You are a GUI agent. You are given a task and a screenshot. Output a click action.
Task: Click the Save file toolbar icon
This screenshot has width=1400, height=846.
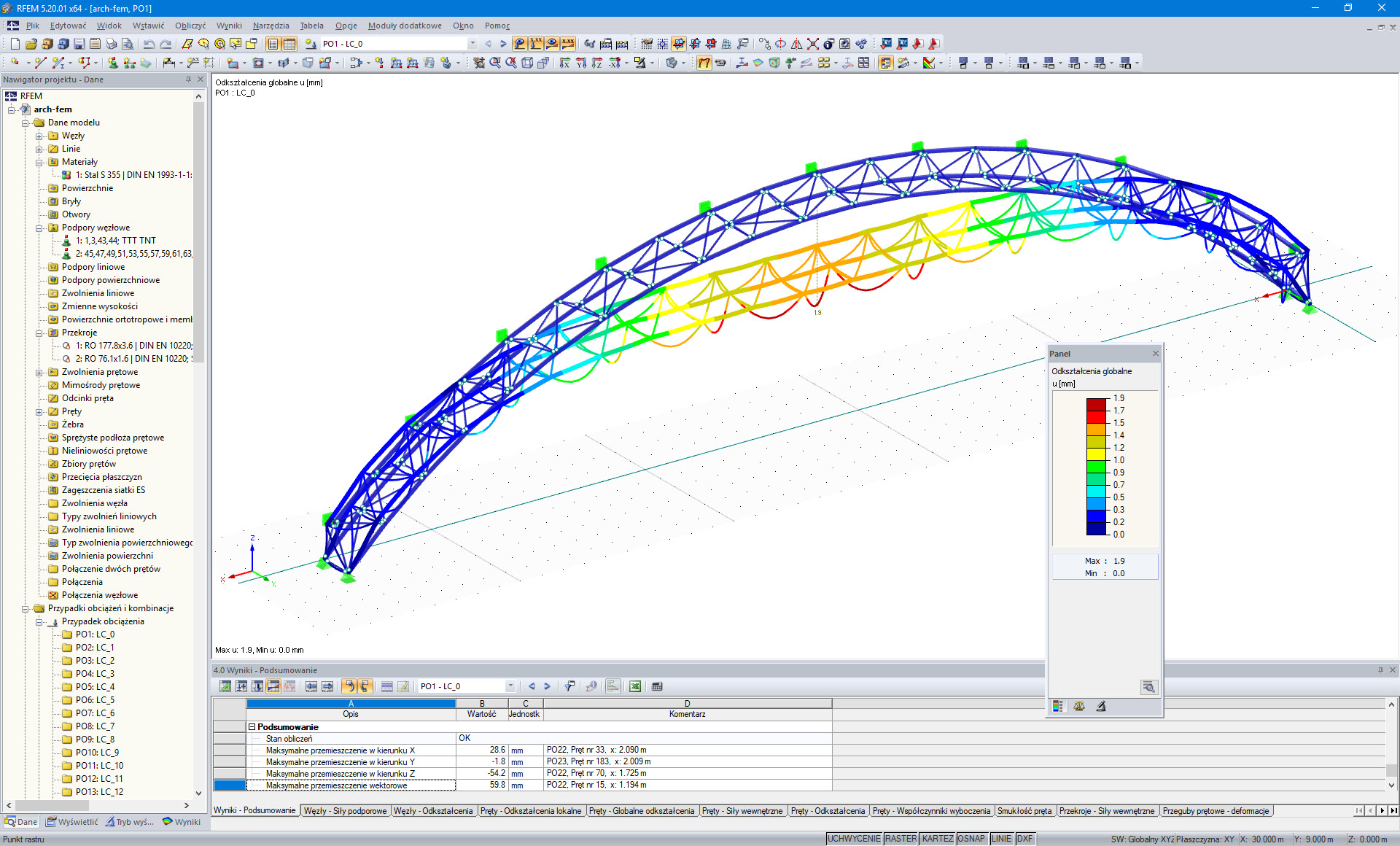tap(79, 44)
